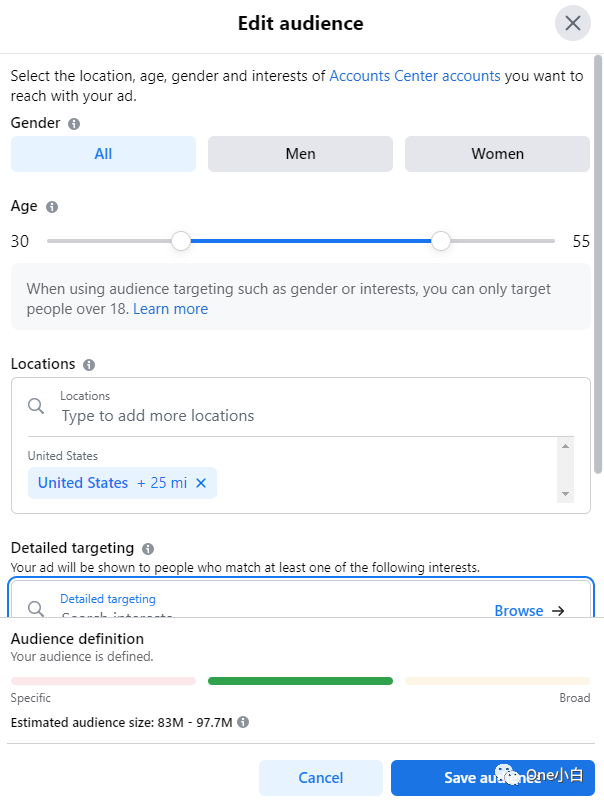Remove the United States location chip

201,483
